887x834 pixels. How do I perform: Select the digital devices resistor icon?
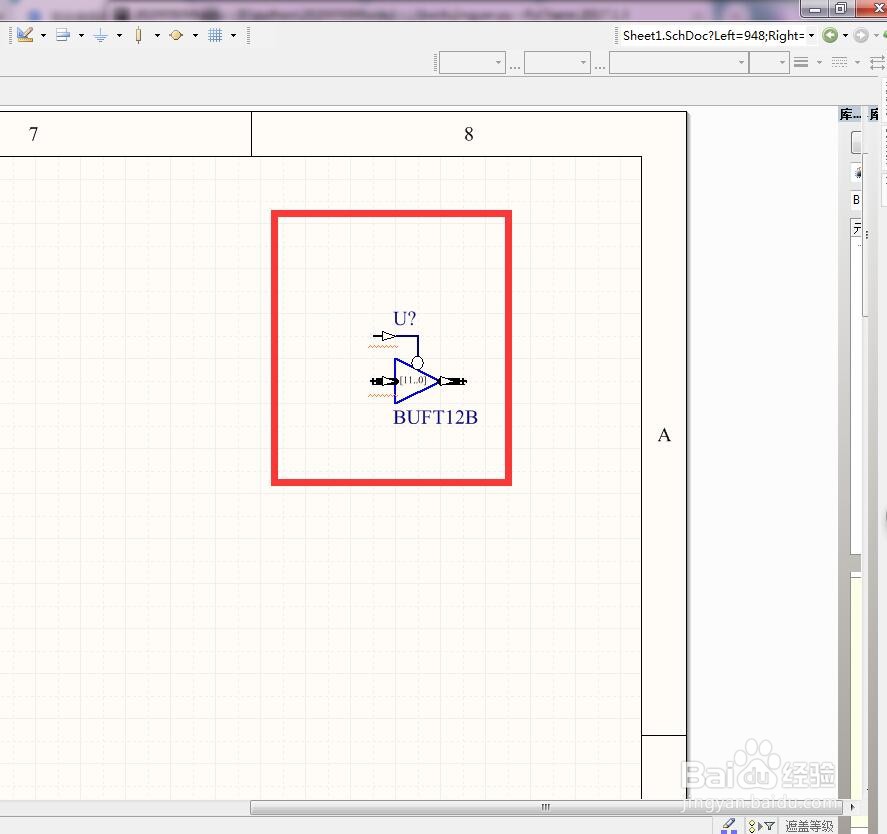click(x=139, y=36)
